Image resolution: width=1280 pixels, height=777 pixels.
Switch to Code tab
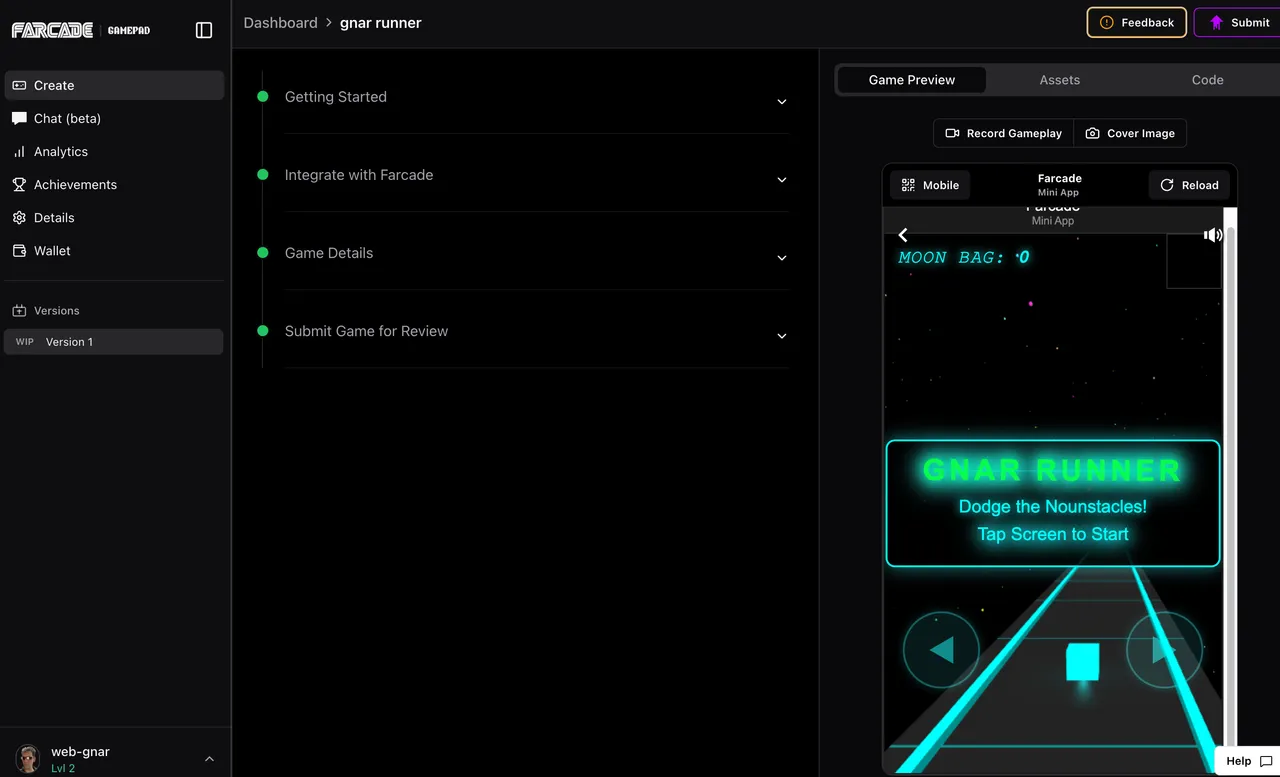tap(1208, 80)
